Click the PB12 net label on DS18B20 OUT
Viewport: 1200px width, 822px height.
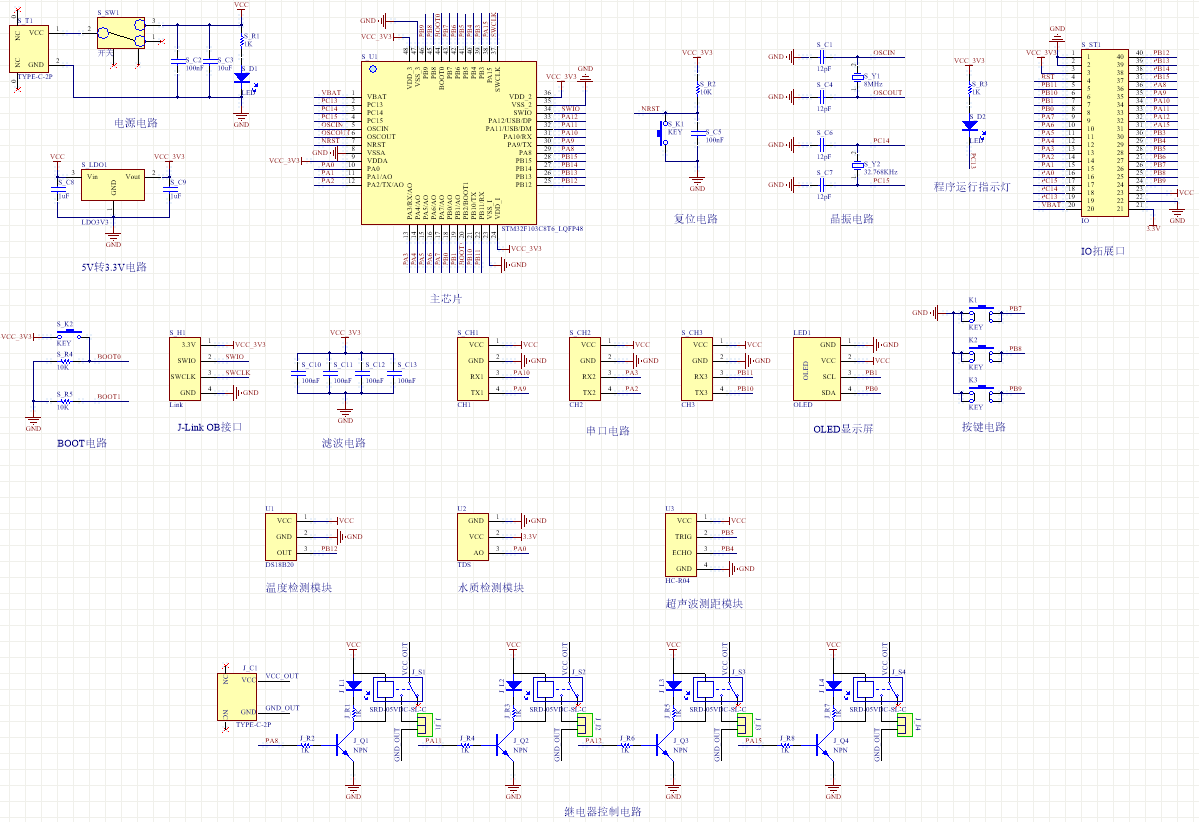tap(328, 549)
